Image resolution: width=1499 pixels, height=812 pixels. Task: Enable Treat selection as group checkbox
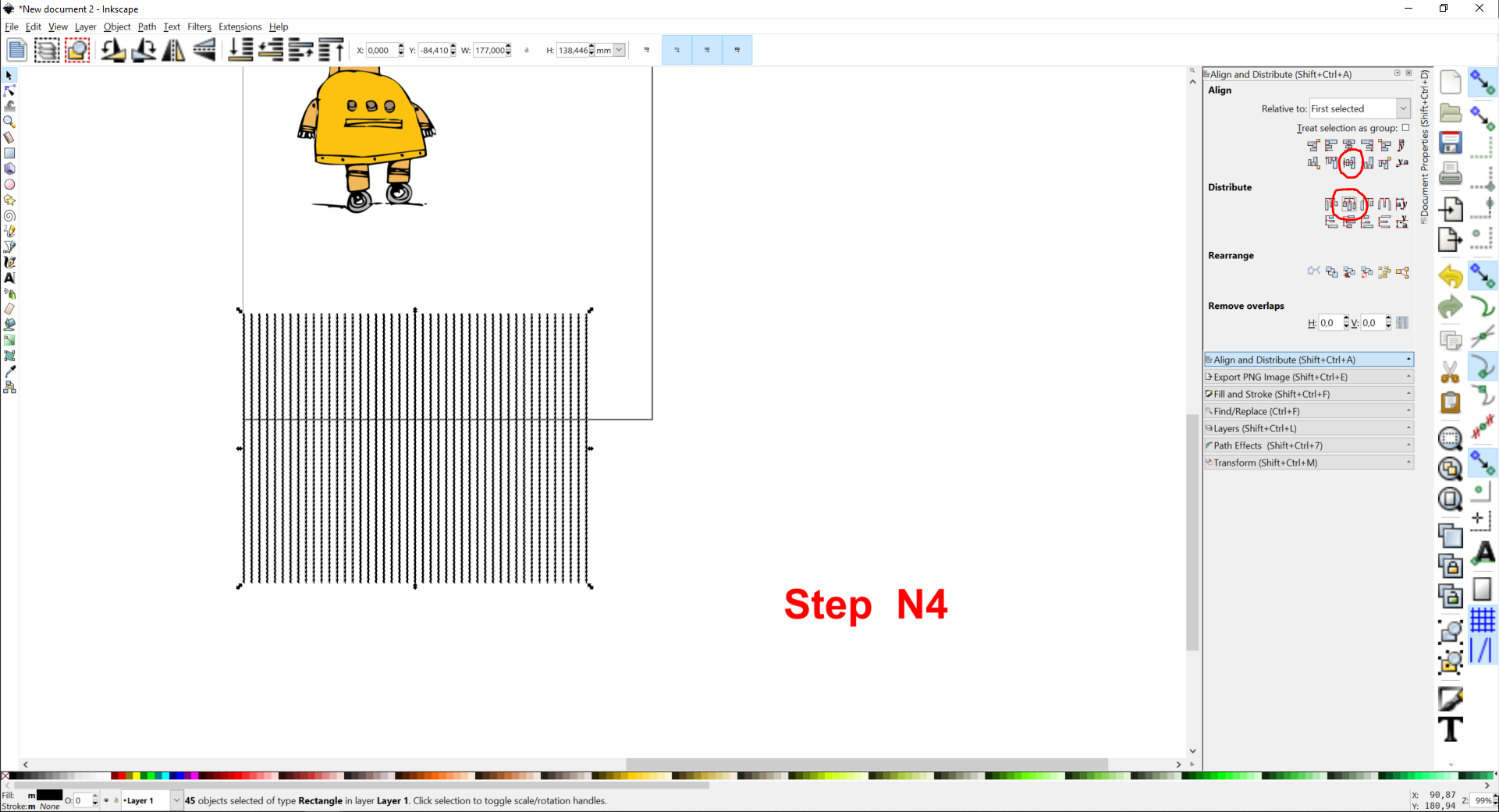point(1405,128)
